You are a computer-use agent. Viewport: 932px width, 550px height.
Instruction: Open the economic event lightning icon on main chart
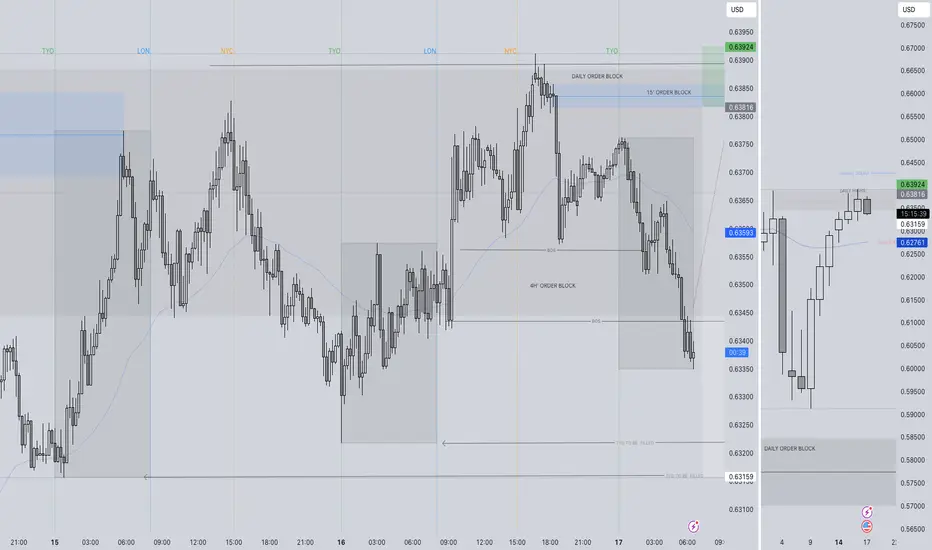[694, 526]
